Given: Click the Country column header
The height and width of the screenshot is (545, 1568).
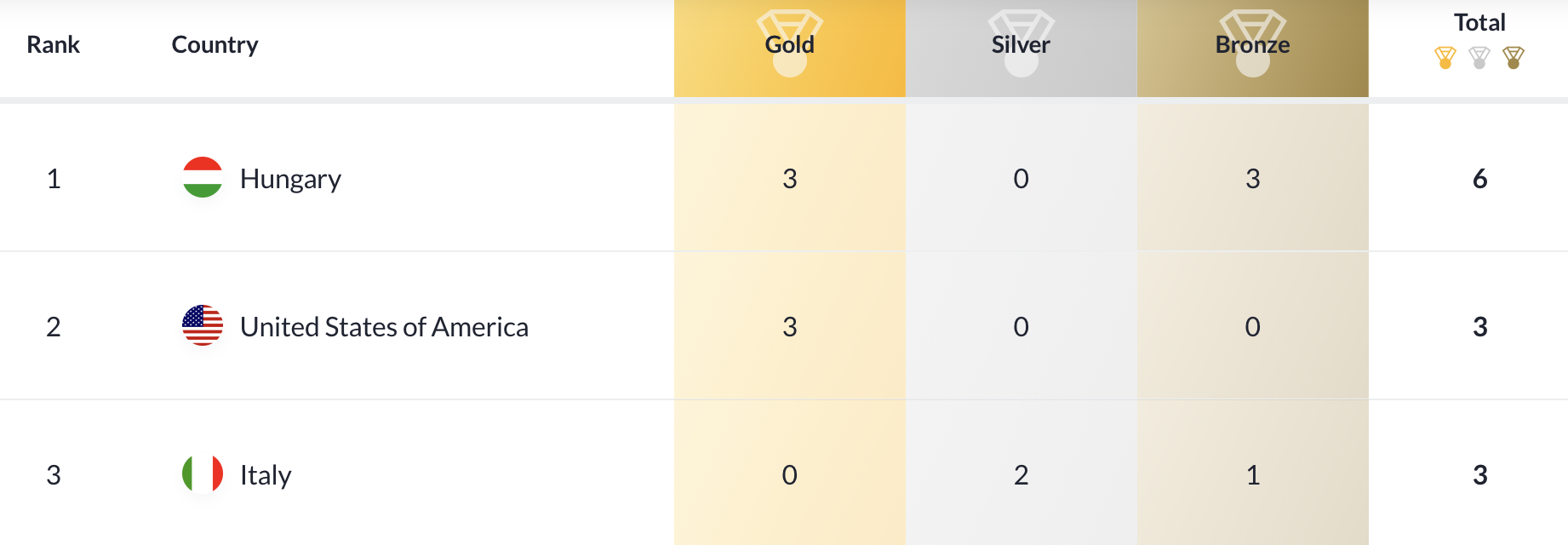Looking at the screenshot, I should 215,44.
